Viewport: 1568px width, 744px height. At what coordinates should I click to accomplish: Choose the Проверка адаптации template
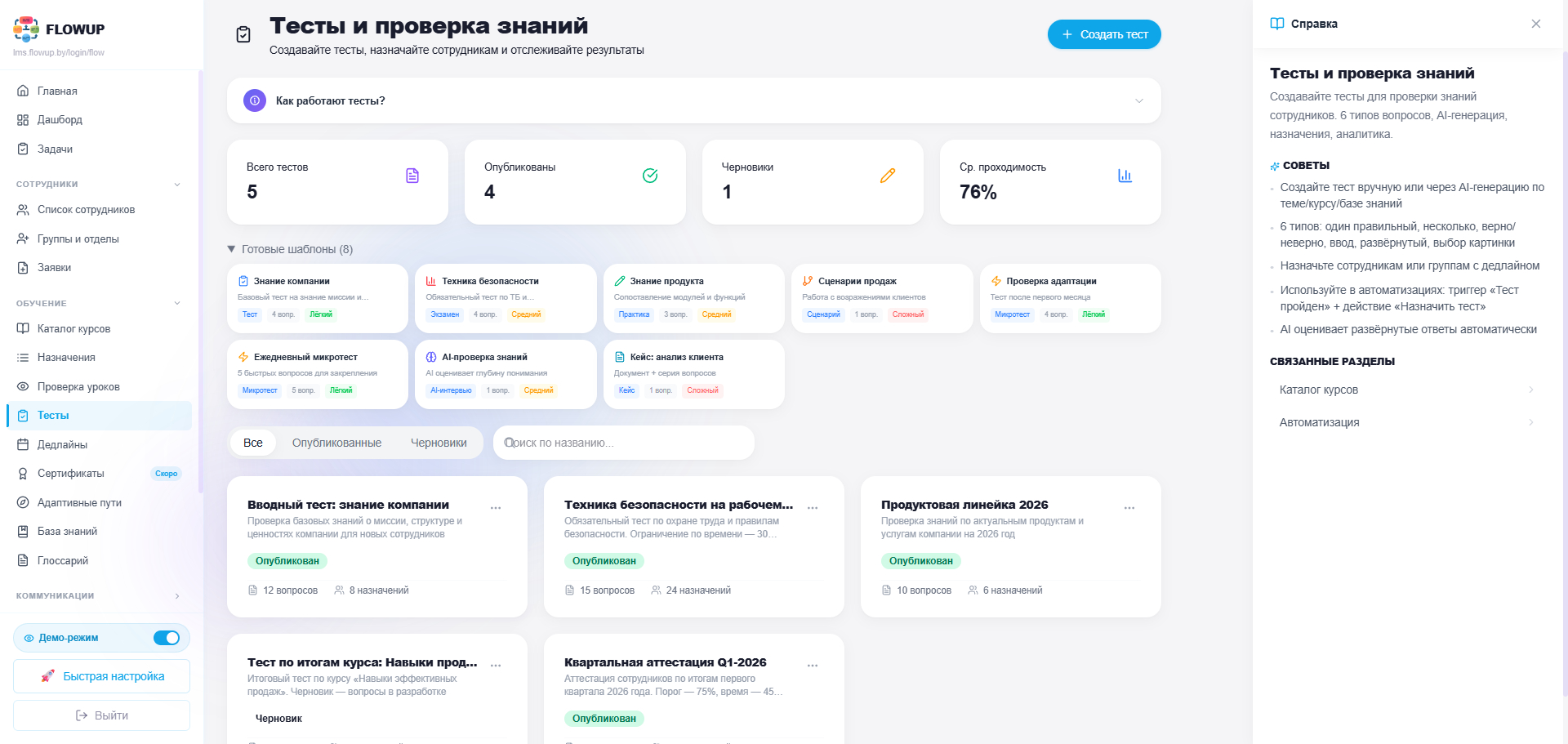1071,298
